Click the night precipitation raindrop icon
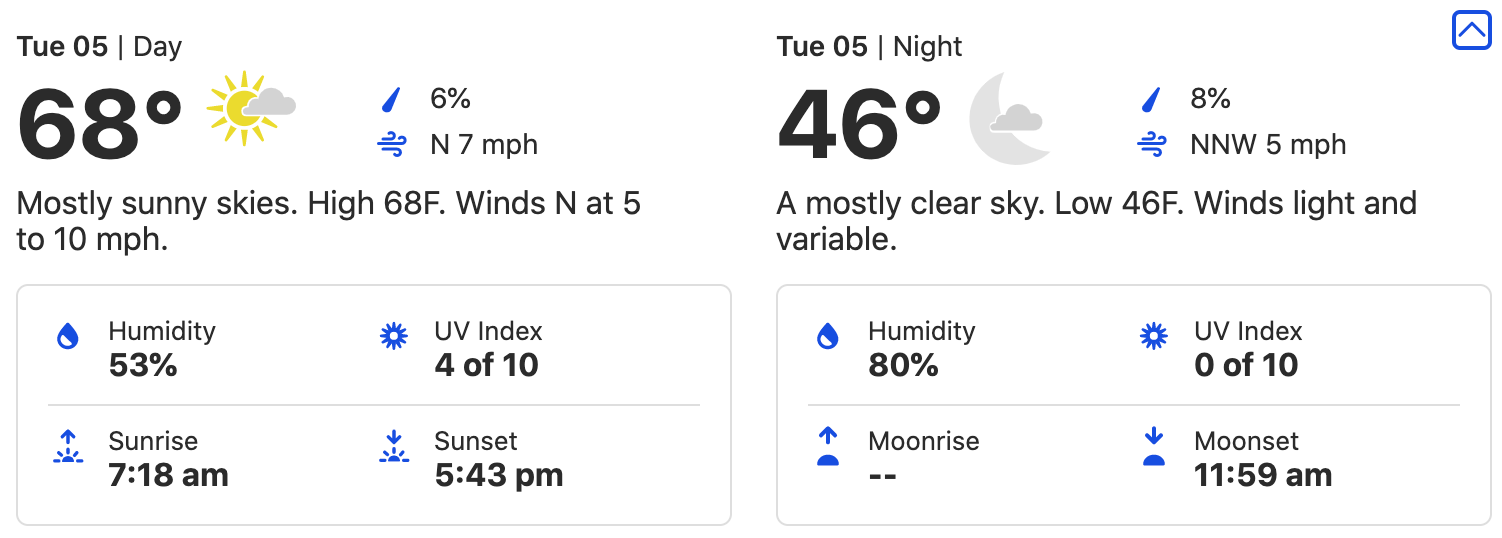 [x=1152, y=99]
